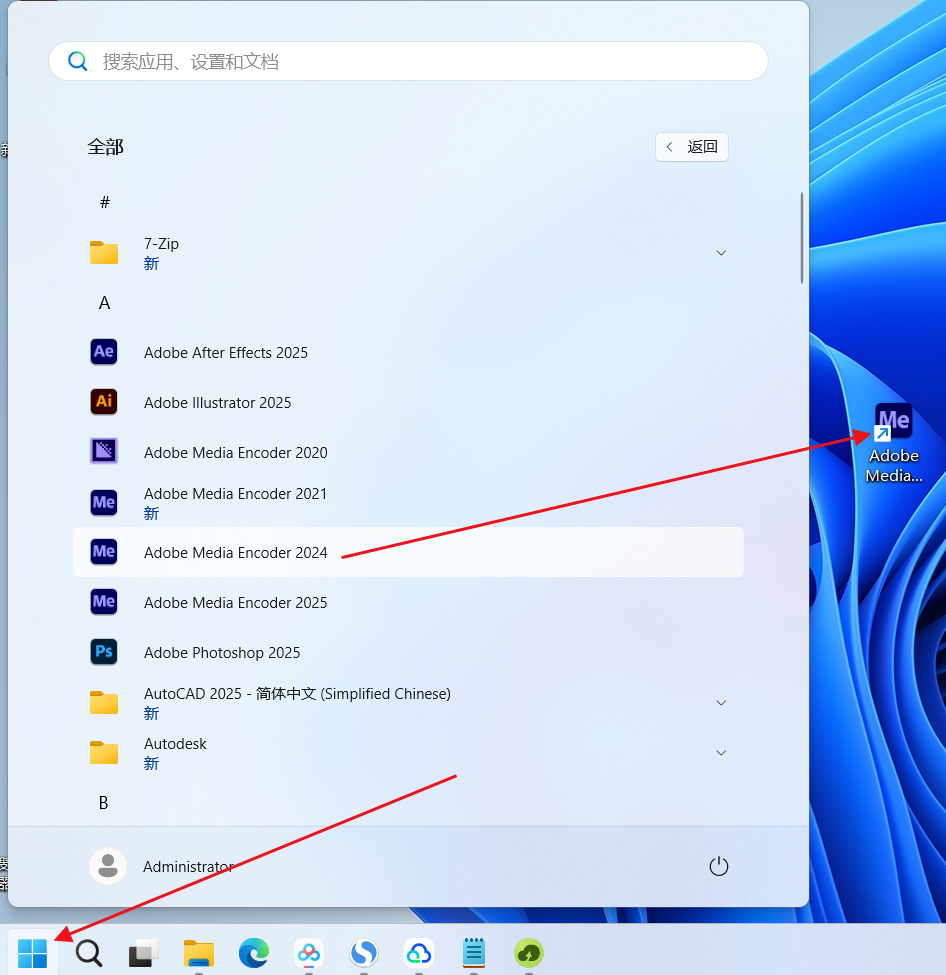Open File Explorer from the taskbar

pos(199,953)
